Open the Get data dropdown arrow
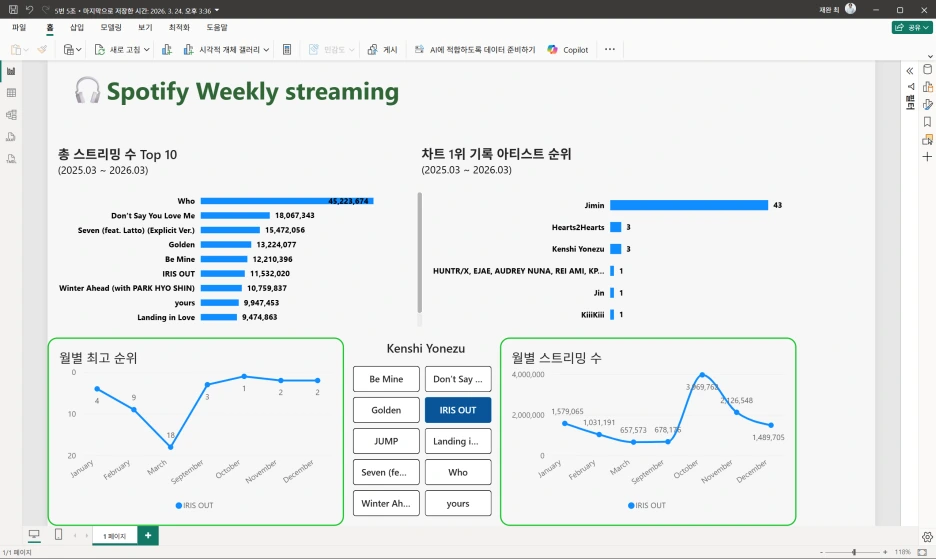The height and width of the screenshot is (559, 936). 78,50
